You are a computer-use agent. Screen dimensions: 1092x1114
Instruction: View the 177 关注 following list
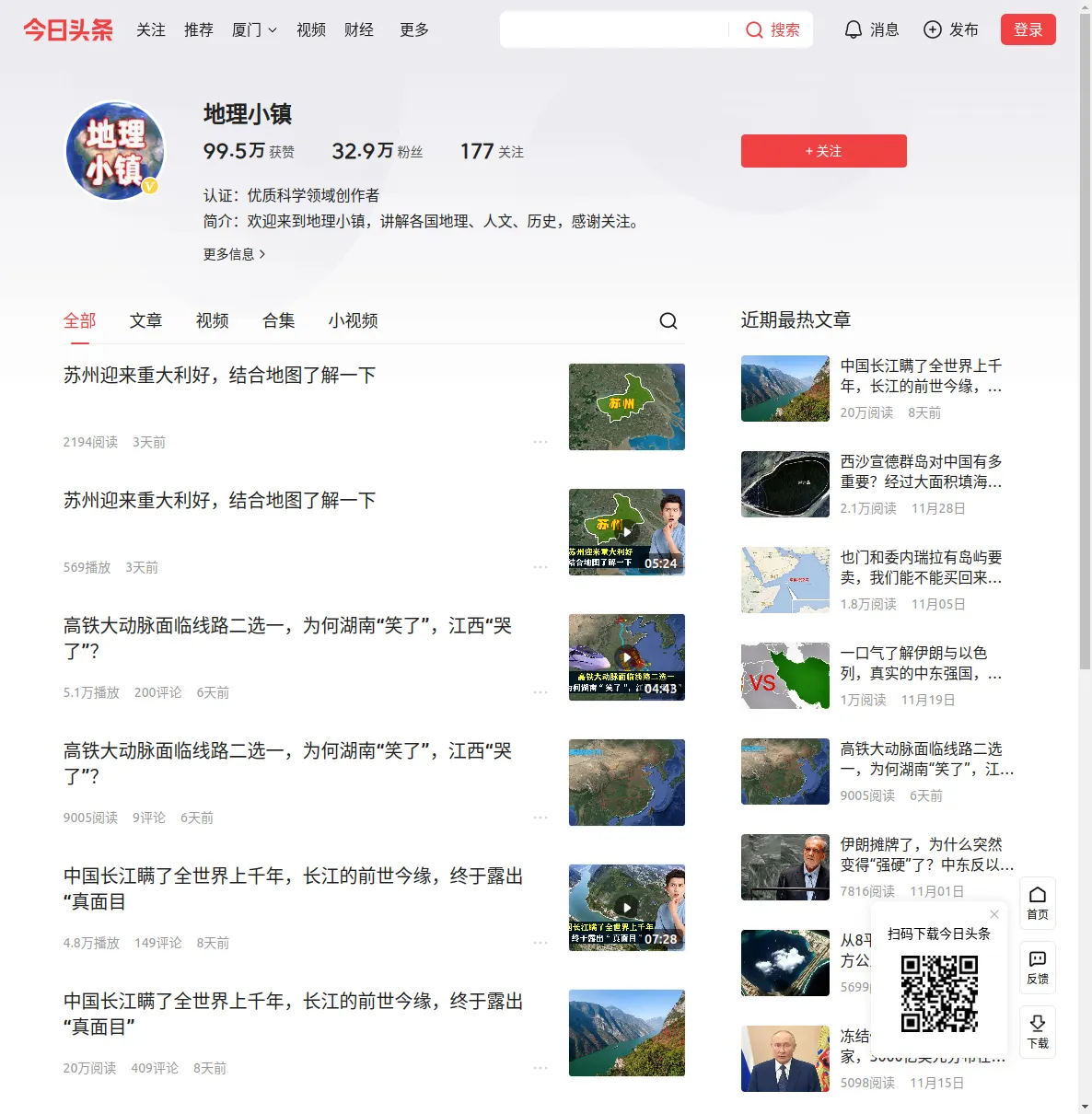click(x=492, y=151)
